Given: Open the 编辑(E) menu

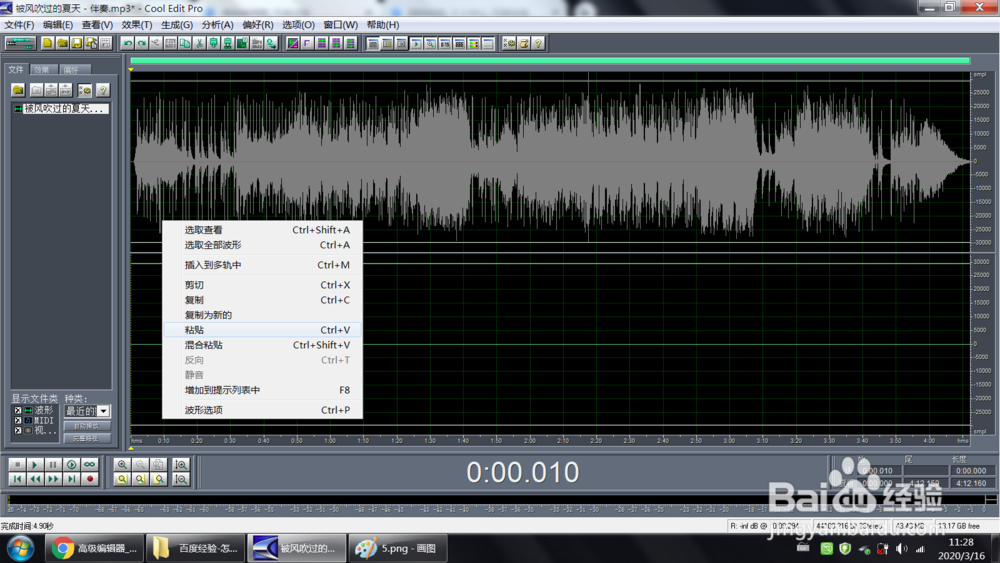Looking at the screenshot, I should [x=58, y=25].
